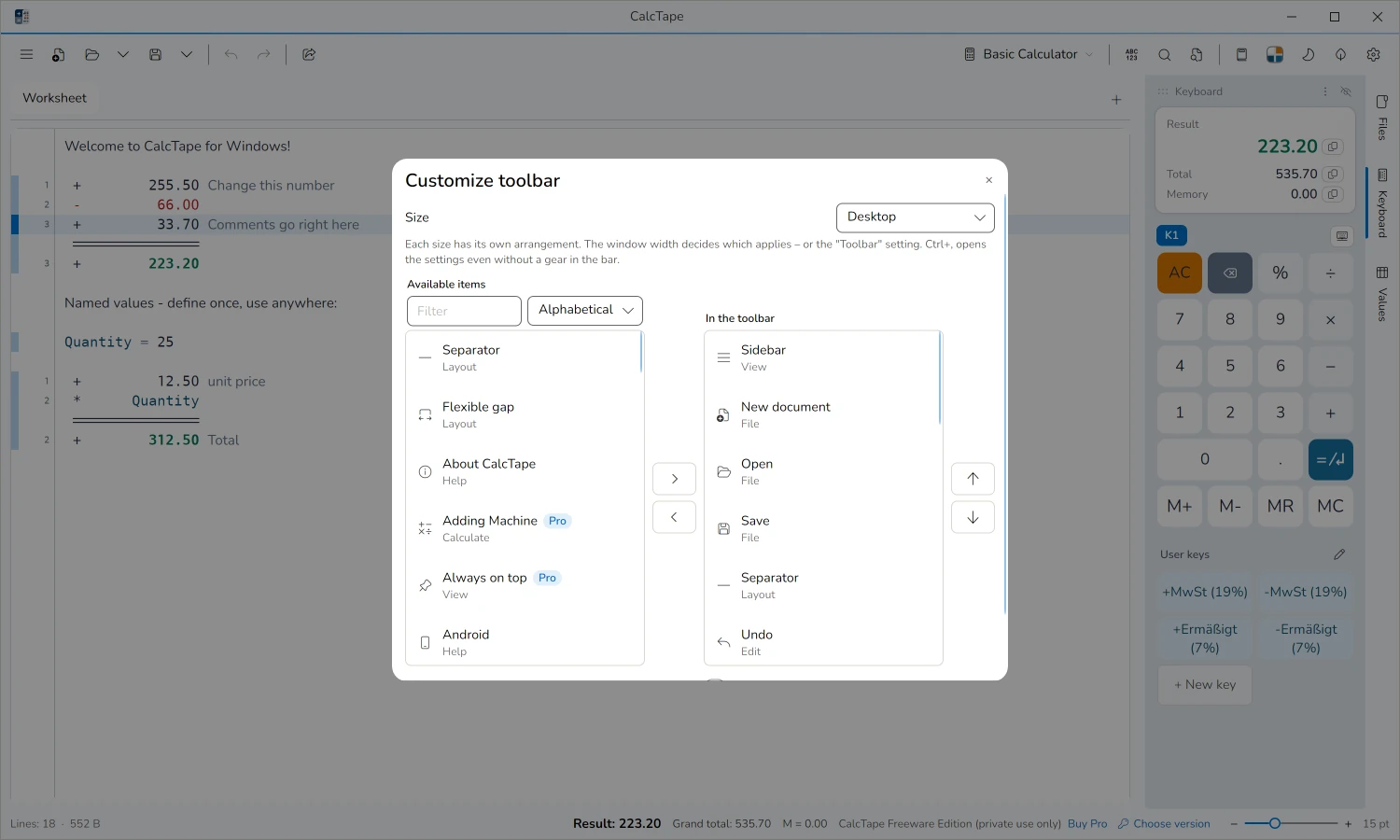
Task: Open the Keyboard panel three-dot menu
Action: pos(1324,91)
